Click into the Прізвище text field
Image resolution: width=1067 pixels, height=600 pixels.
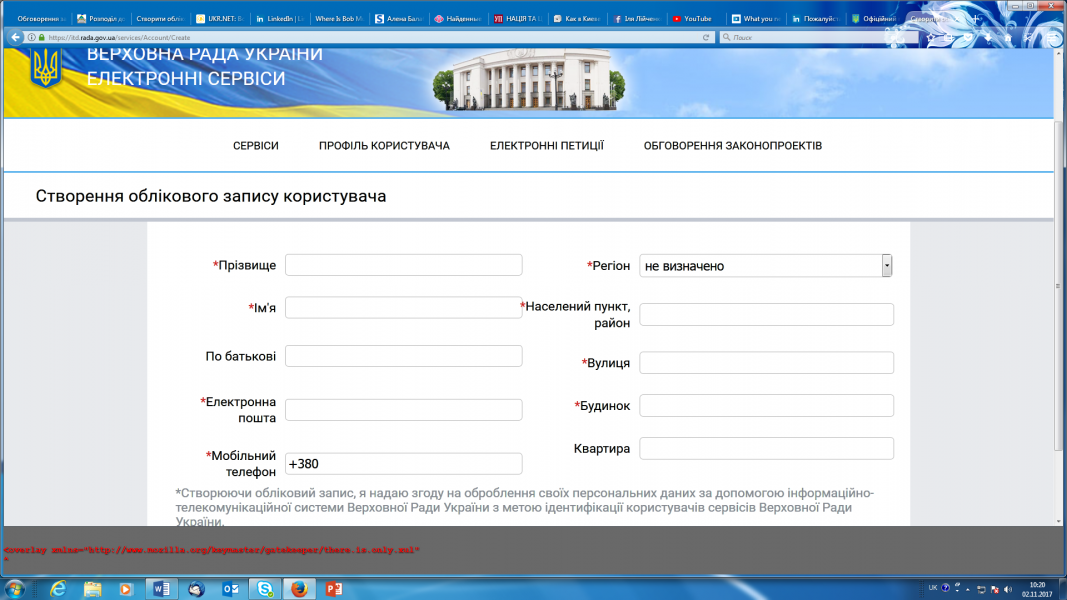point(403,265)
